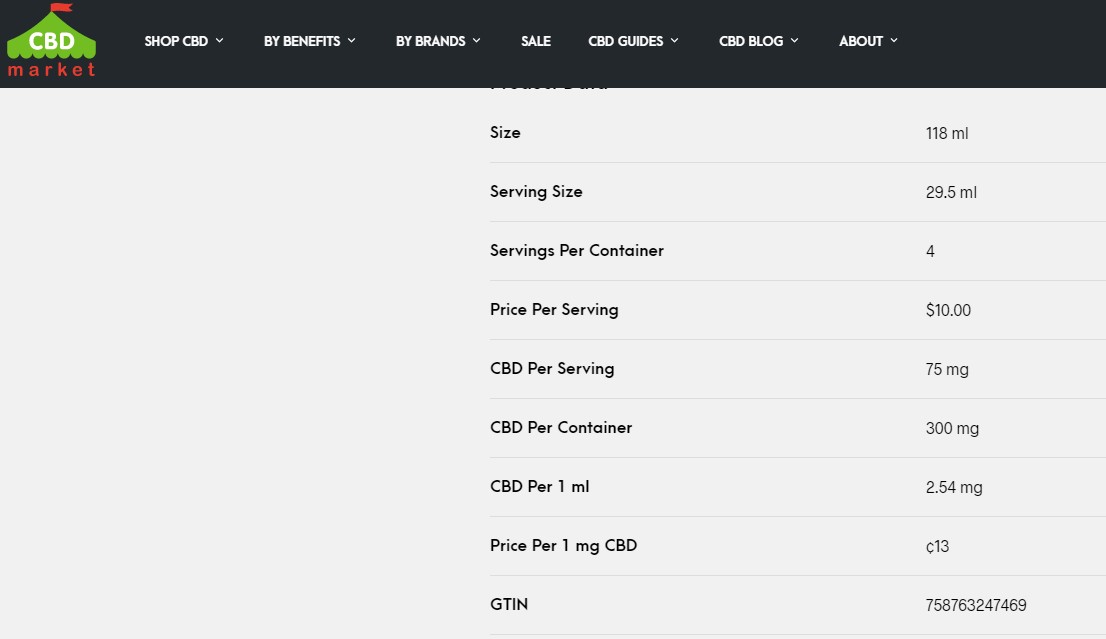1106x639 pixels.
Task: Click the GTIN label
Action: coord(509,604)
